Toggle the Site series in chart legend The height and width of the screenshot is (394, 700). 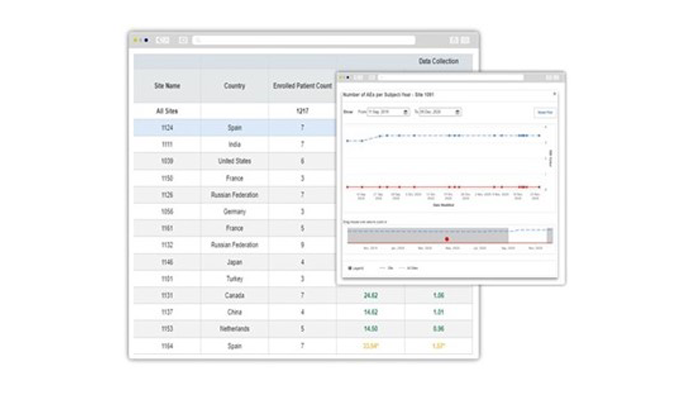[387, 268]
